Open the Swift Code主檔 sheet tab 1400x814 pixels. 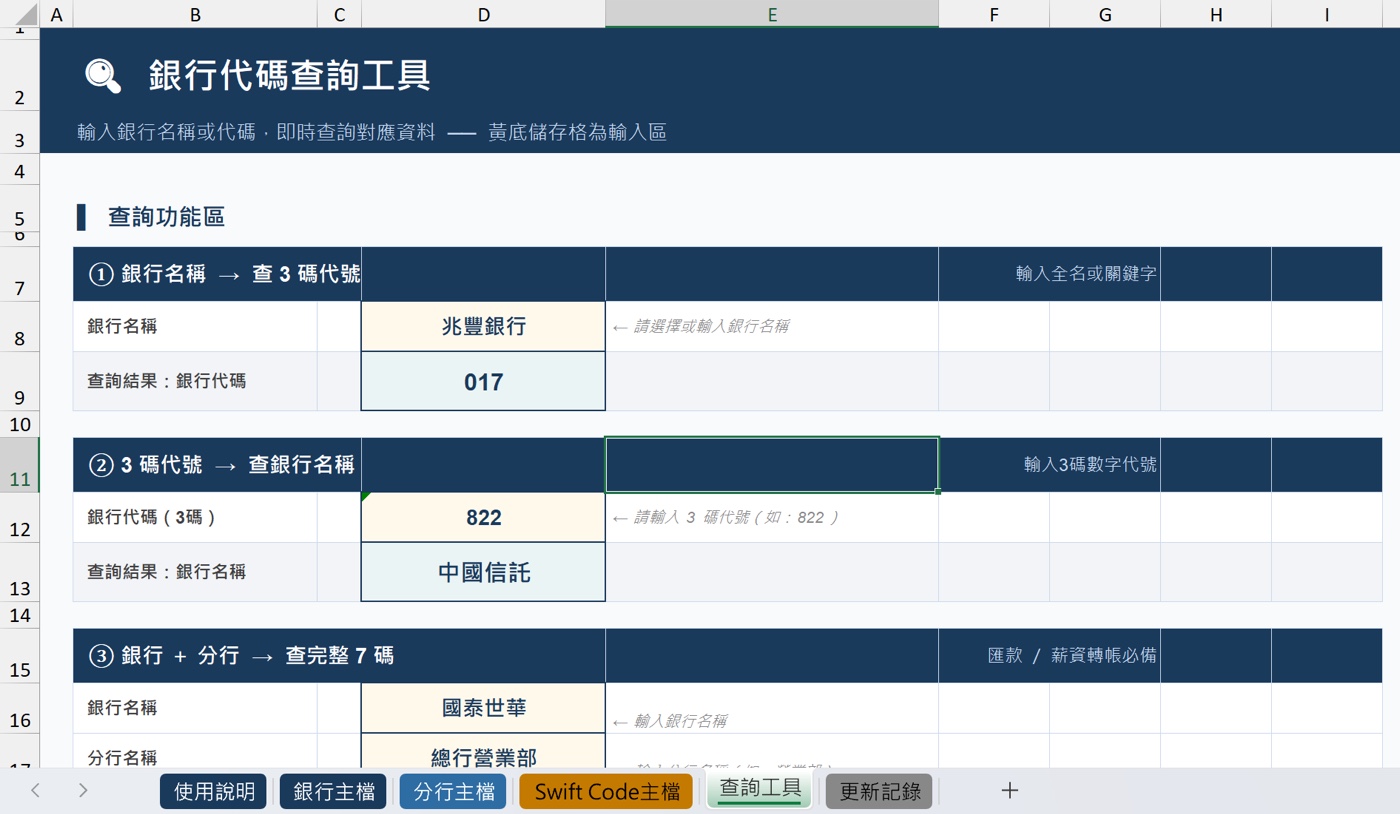[x=604, y=790]
